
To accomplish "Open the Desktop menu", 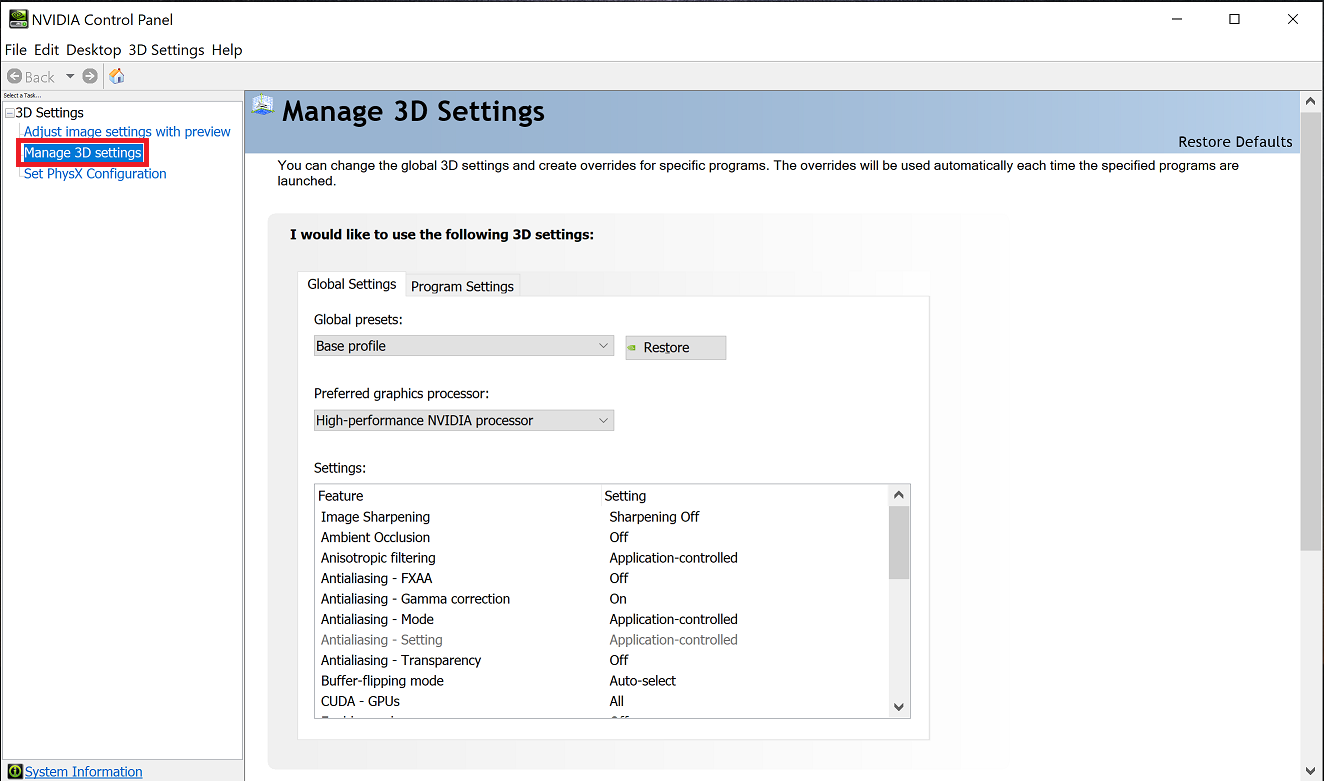I will pyautogui.click(x=93, y=50).
